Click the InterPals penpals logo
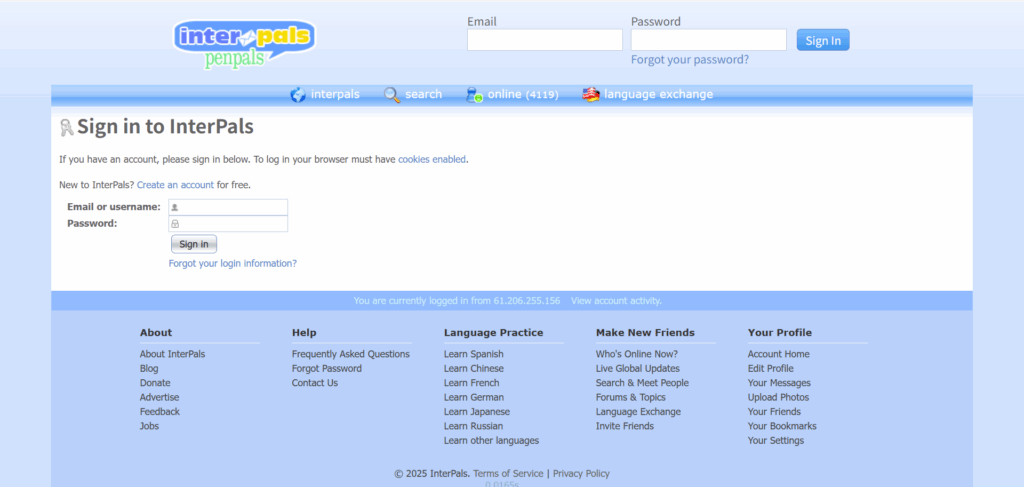Image resolution: width=1024 pixels, height=487 pixels. [x=244, y=44]
